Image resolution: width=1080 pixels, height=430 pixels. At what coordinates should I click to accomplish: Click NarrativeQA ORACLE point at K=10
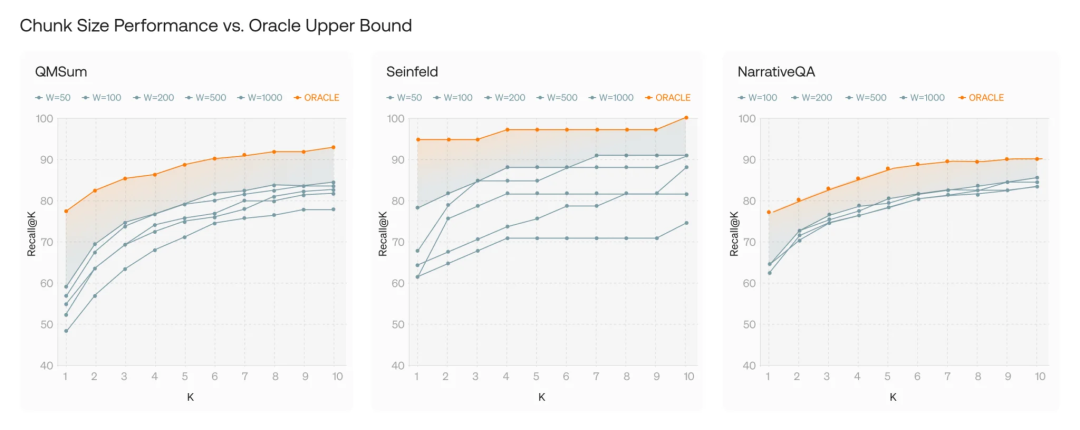coord(1037,159)
